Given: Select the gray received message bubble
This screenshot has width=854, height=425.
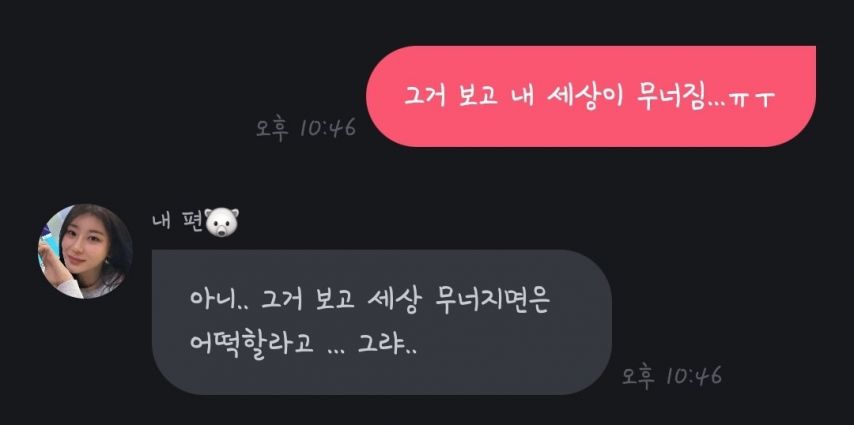Looking at the screenshot, I should (382, 322).
